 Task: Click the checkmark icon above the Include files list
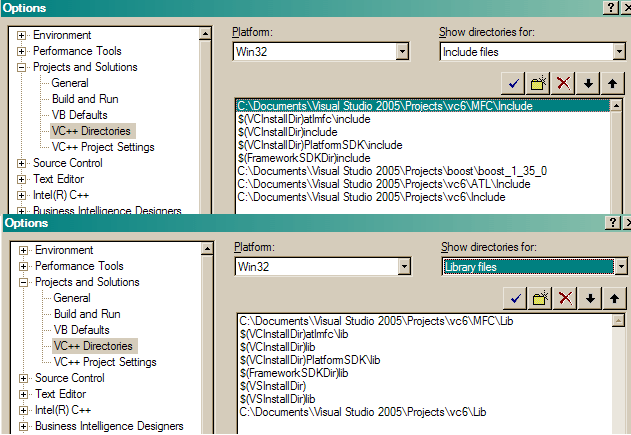click(516, 83)
